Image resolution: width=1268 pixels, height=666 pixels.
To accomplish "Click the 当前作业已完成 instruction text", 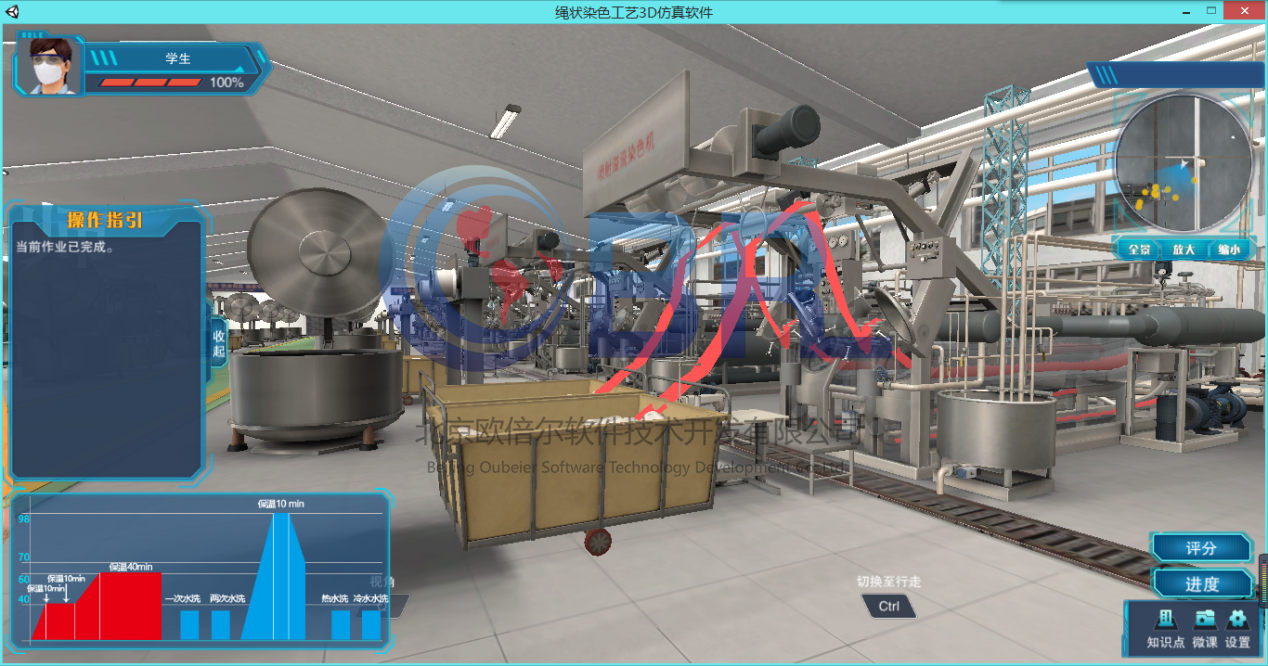I will click(66, 246).
